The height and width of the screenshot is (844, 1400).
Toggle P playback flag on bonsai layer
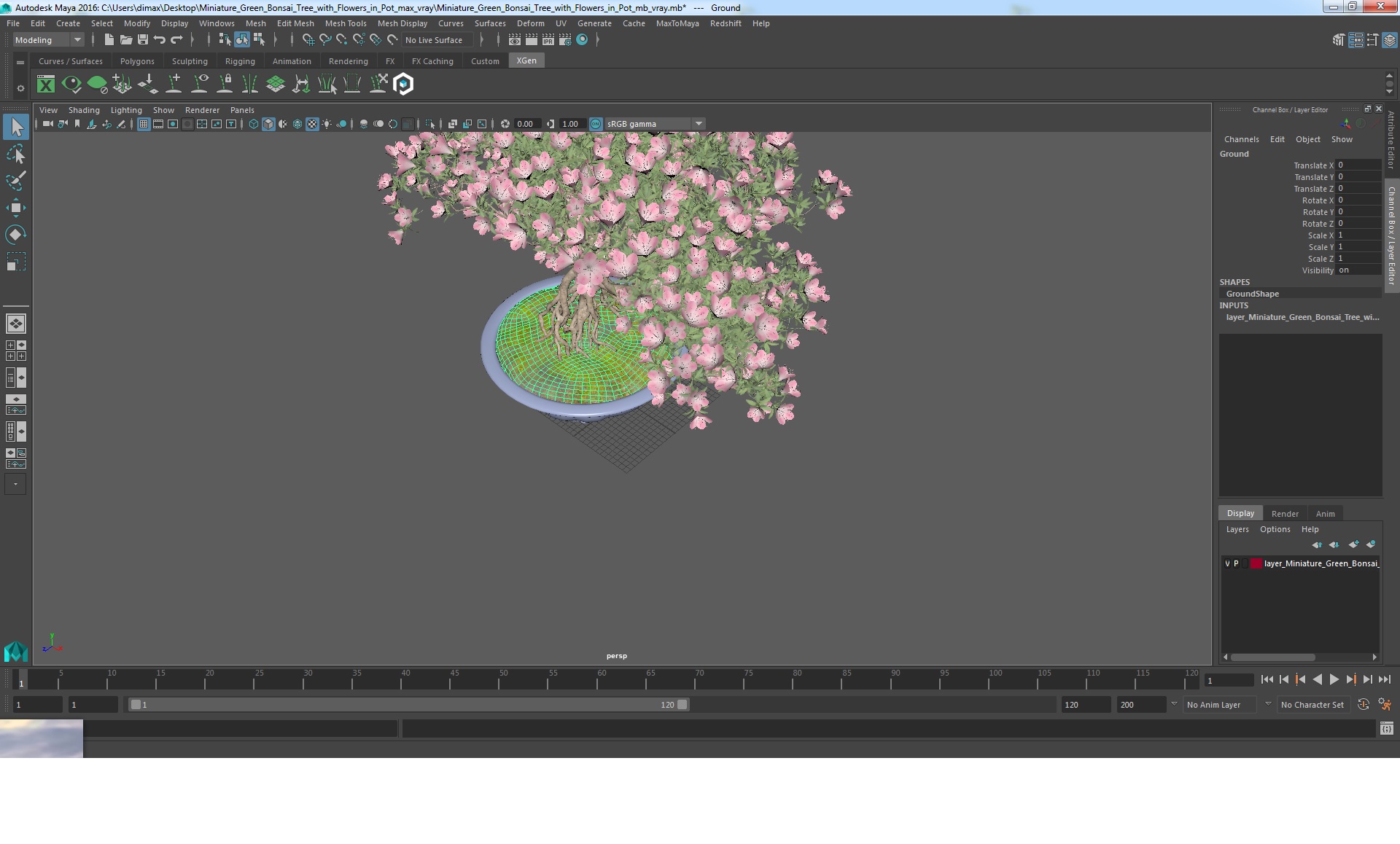pyautogui.click(x=1236, y=563)
